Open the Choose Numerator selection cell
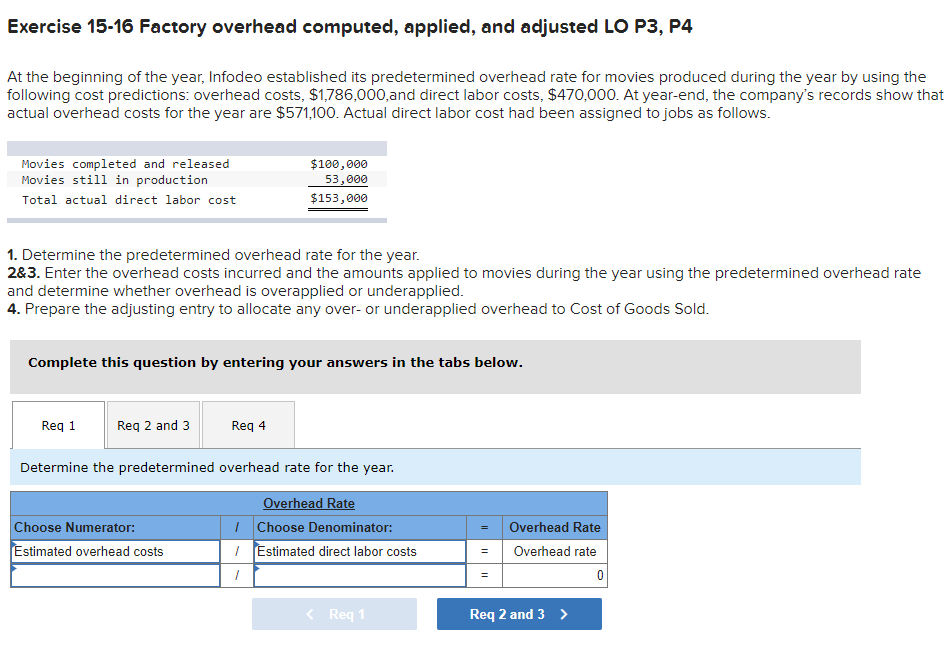 (114, 527)
